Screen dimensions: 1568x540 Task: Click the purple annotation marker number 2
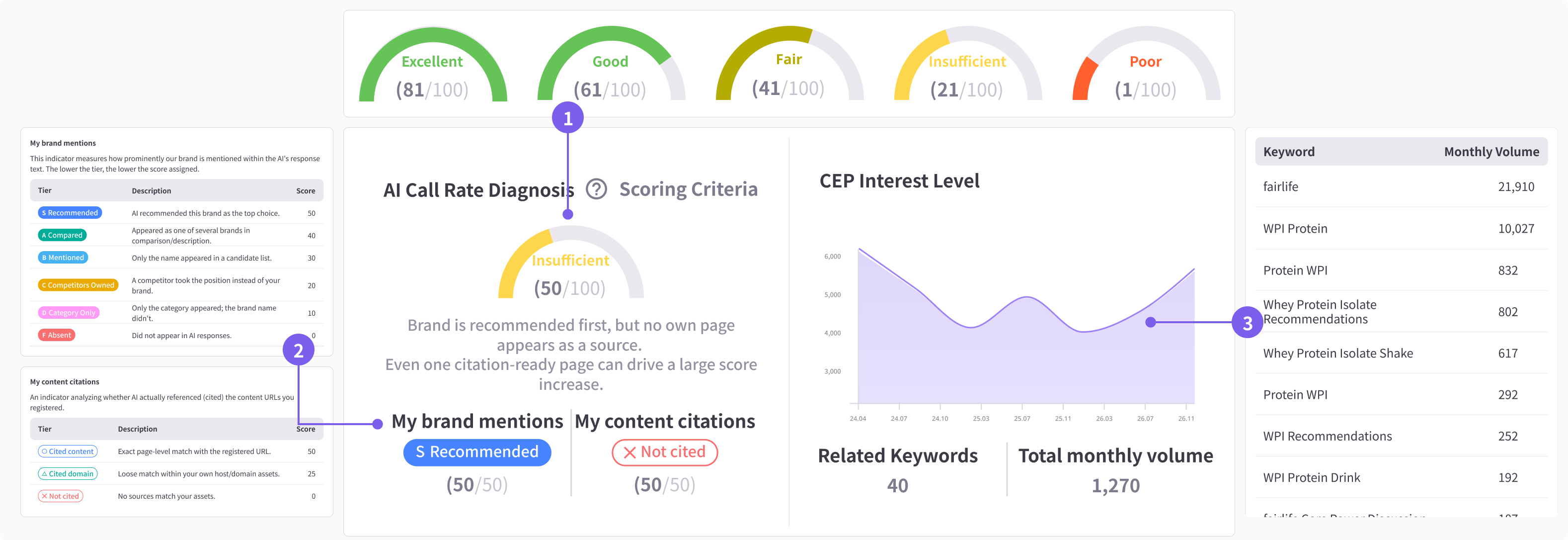[x=298, y=350]
